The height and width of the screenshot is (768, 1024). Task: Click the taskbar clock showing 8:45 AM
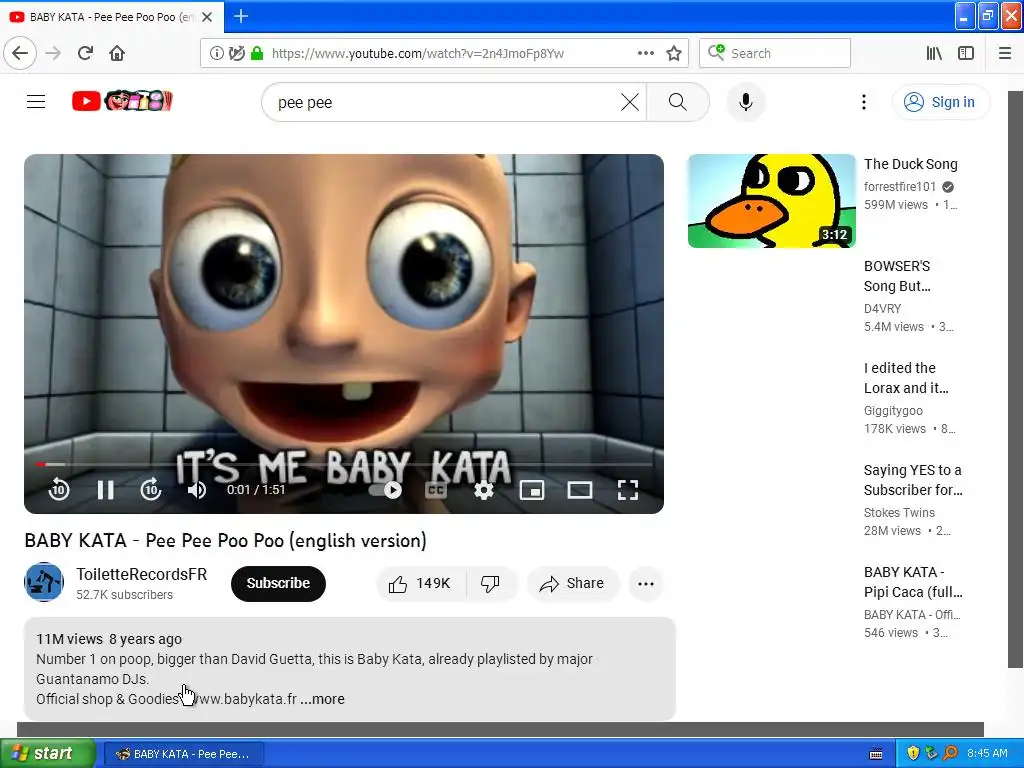coord(987,753)
